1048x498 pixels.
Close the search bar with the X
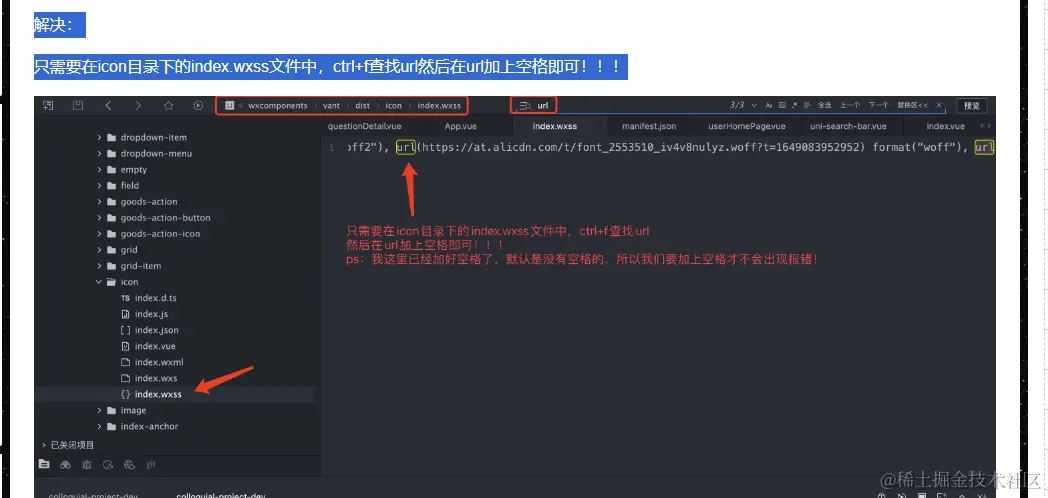(x=939, y=106)
